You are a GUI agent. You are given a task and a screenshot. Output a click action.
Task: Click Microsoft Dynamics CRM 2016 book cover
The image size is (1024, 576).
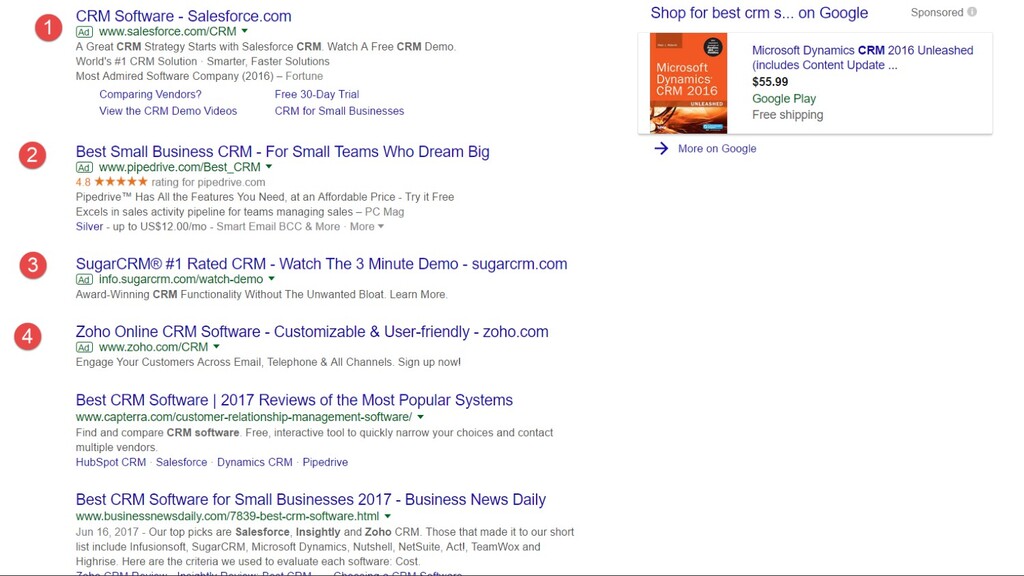tap(688, 84)
